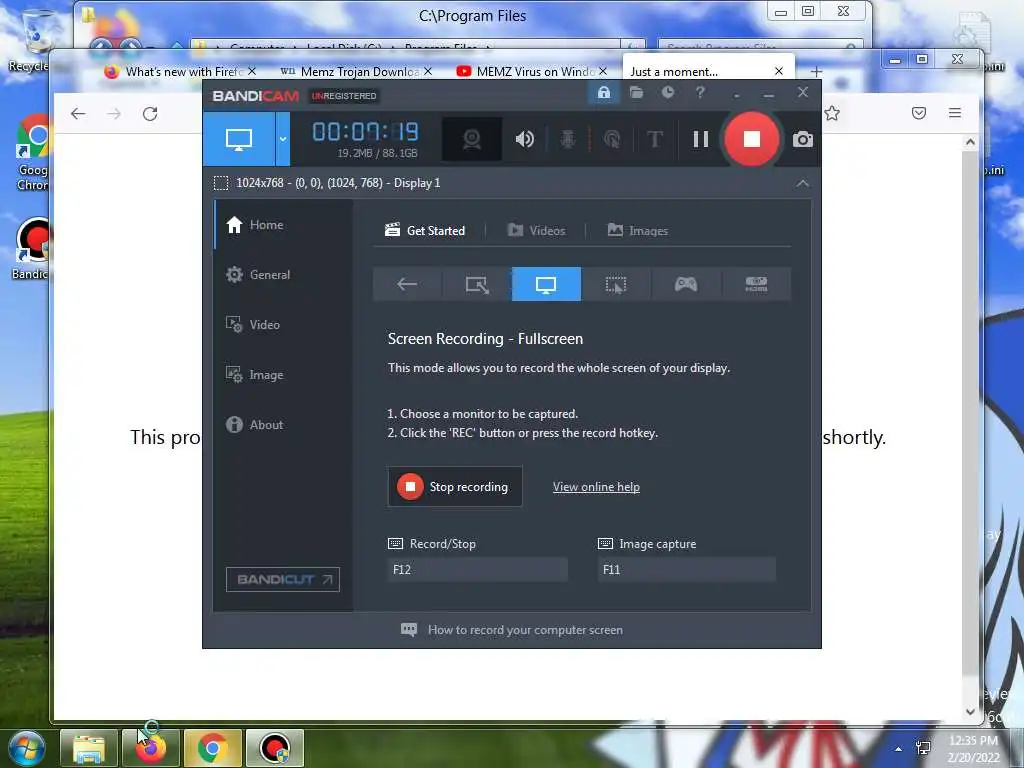
Task: Click the Firefox scrollbar up arrow
Action: tap(970, 142)
